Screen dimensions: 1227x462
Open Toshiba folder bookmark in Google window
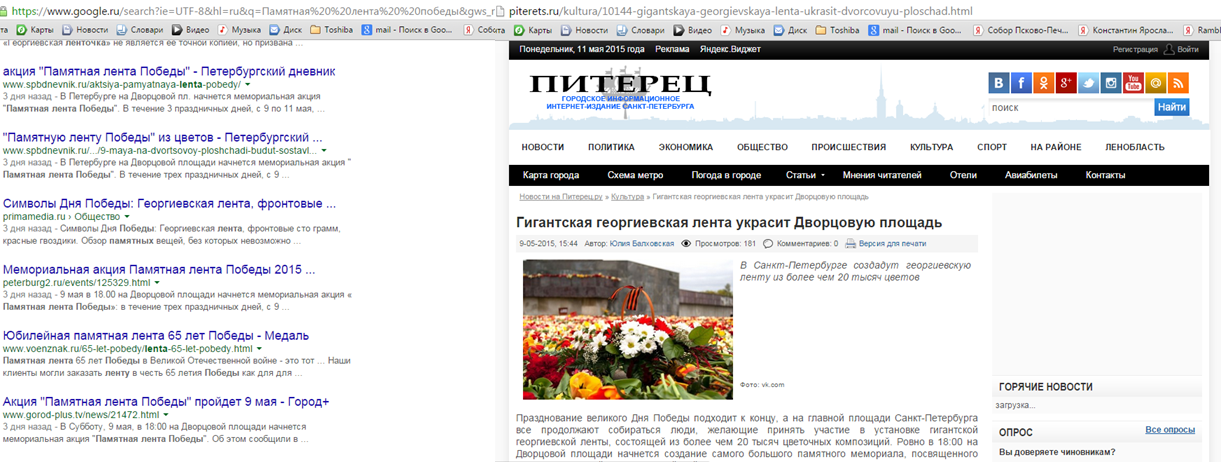click(332, 30)
